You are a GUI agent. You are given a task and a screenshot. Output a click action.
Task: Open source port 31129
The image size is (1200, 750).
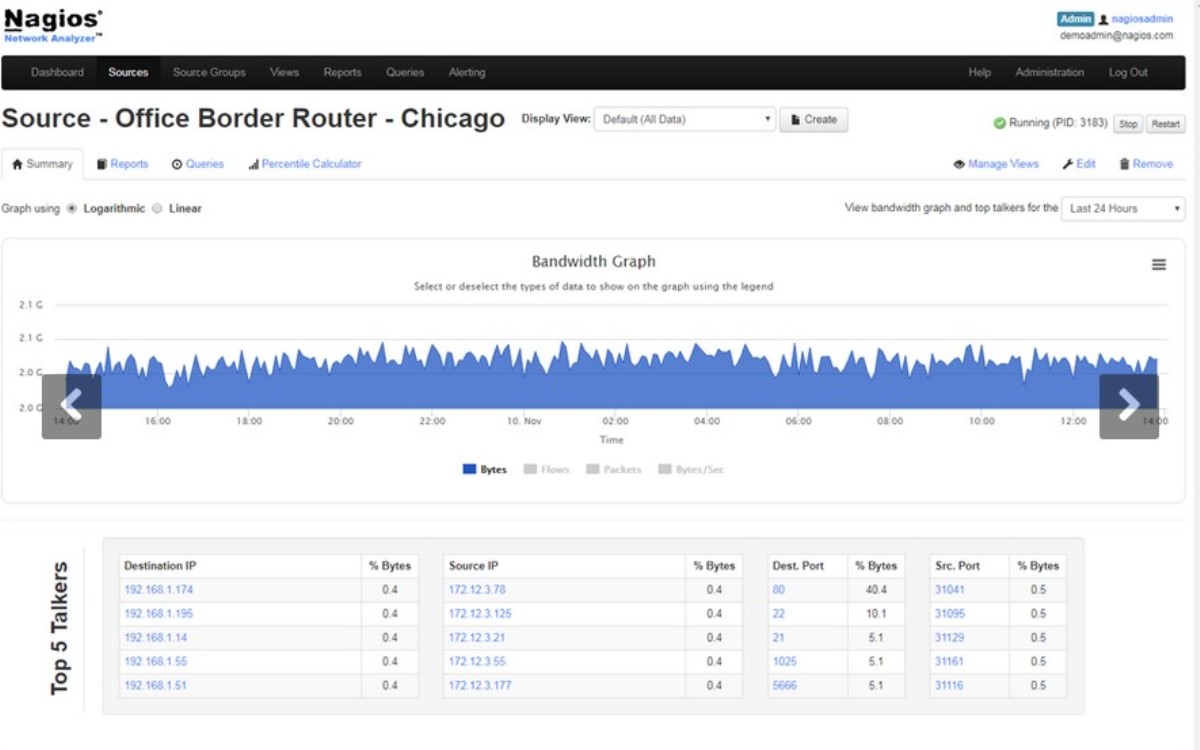949,638
